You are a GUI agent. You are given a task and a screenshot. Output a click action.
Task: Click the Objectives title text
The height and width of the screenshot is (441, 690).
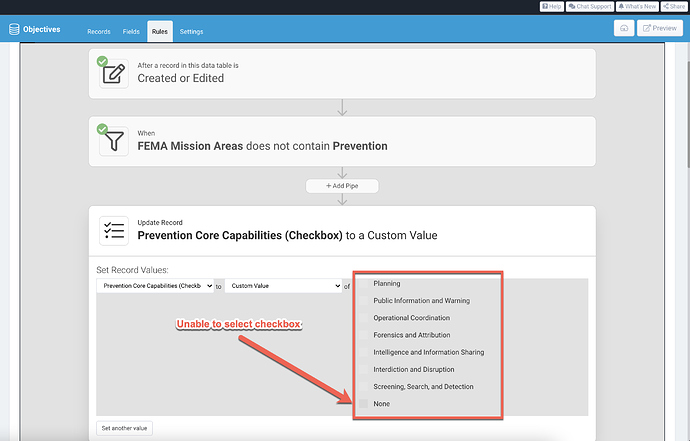(x=42, y=29)
